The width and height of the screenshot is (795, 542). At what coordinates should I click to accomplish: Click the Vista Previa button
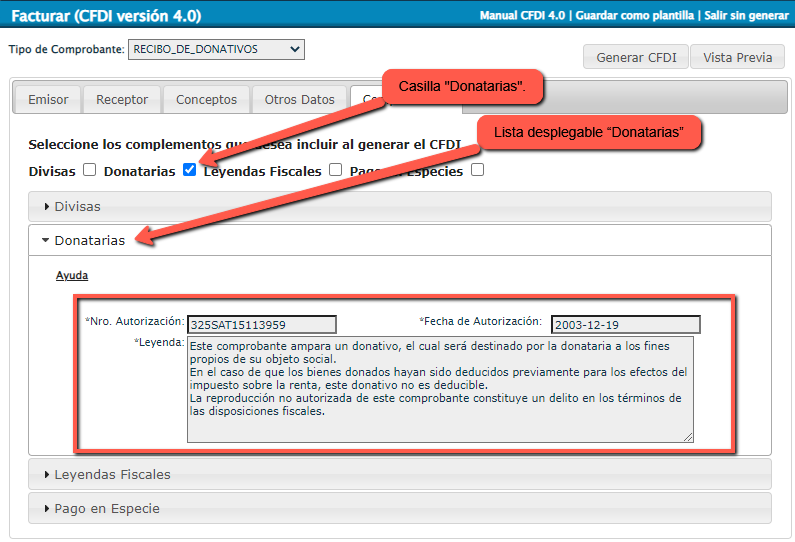point(737,57)
